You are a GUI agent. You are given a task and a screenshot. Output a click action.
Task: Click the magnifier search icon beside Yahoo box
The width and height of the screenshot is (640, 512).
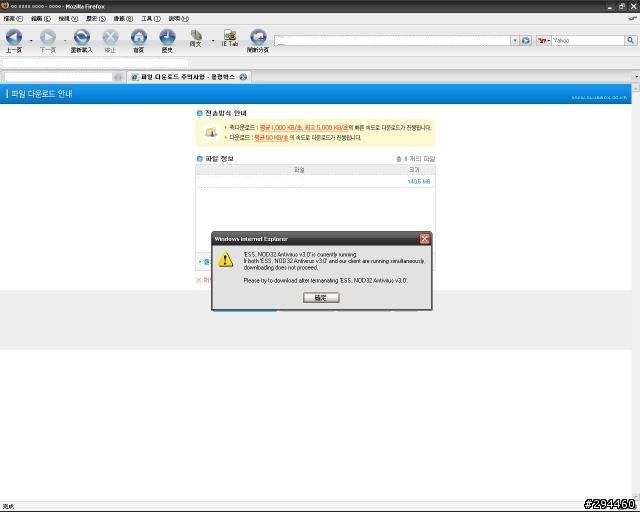631,40
